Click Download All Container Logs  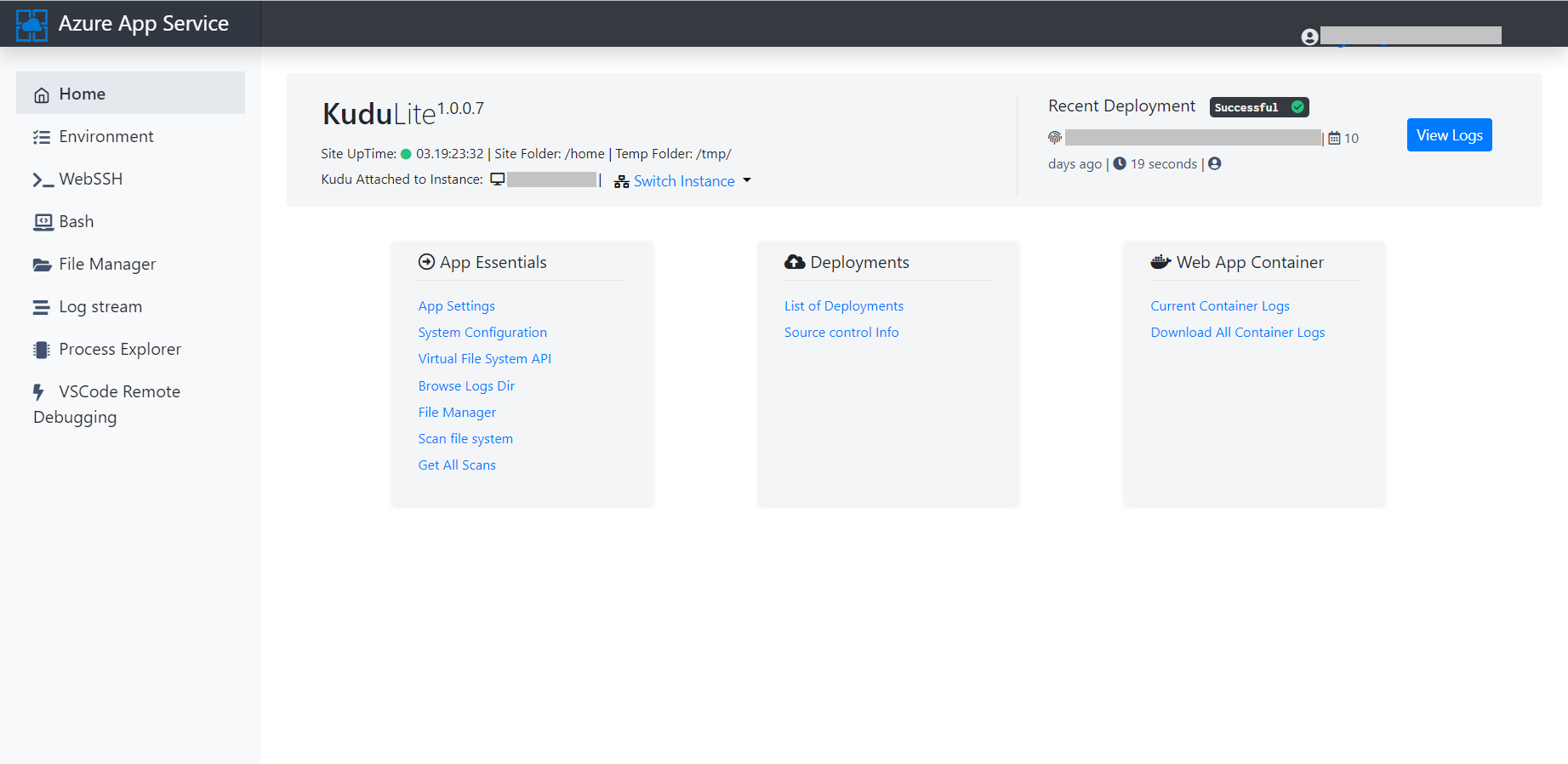(1237, 333)
